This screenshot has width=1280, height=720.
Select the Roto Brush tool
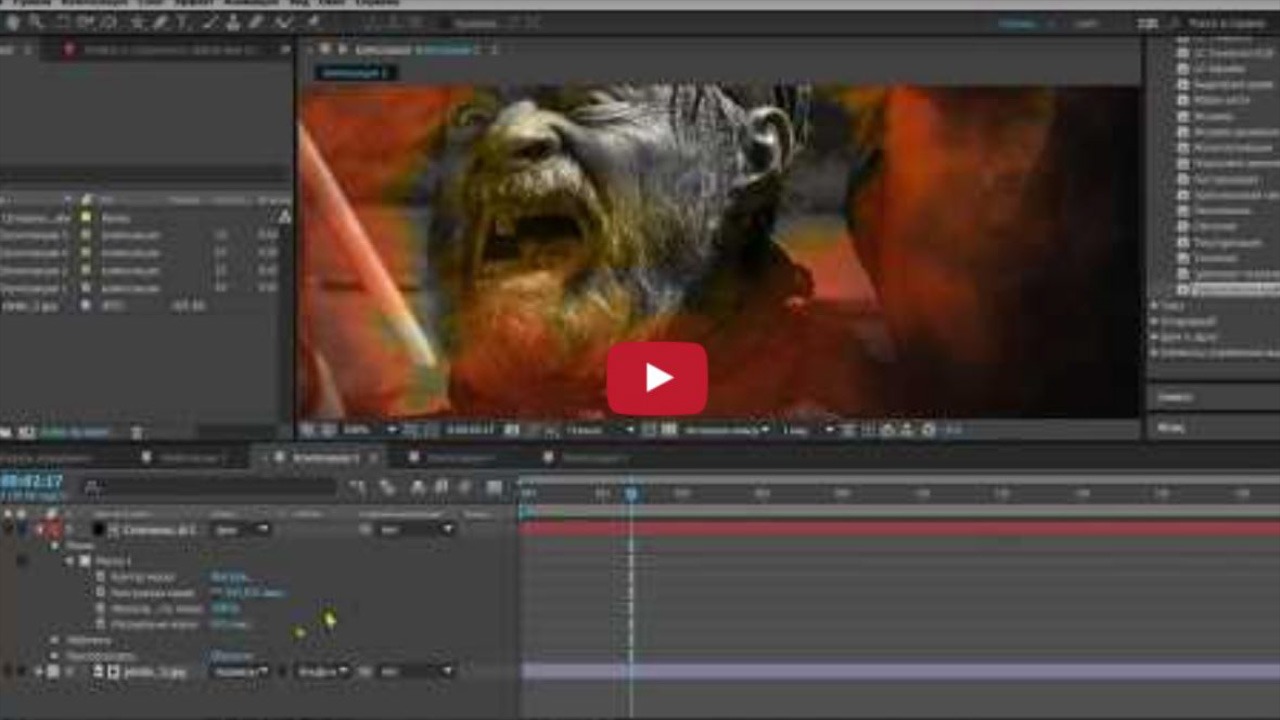285,21
